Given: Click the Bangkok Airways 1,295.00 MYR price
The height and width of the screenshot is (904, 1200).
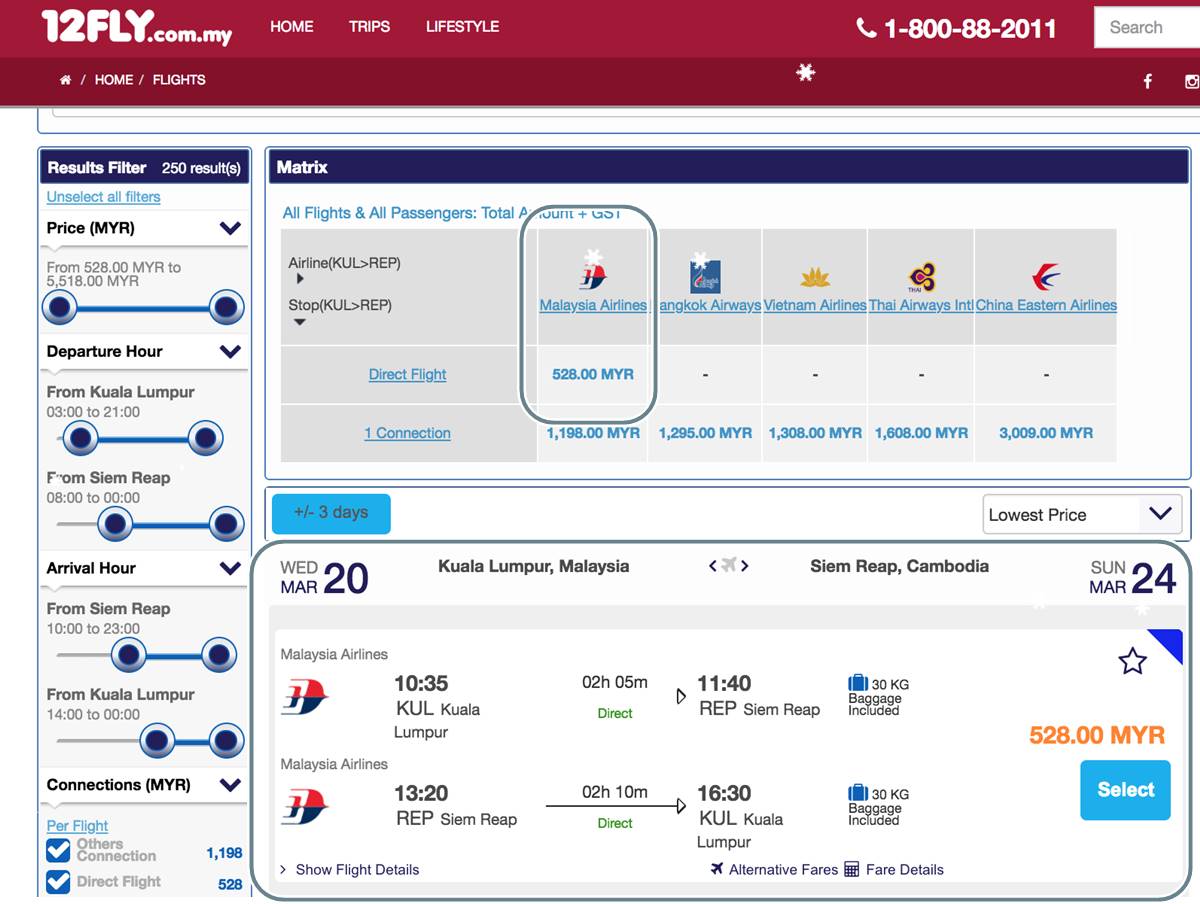Looking at the screenshot, I should click(705, 433).
